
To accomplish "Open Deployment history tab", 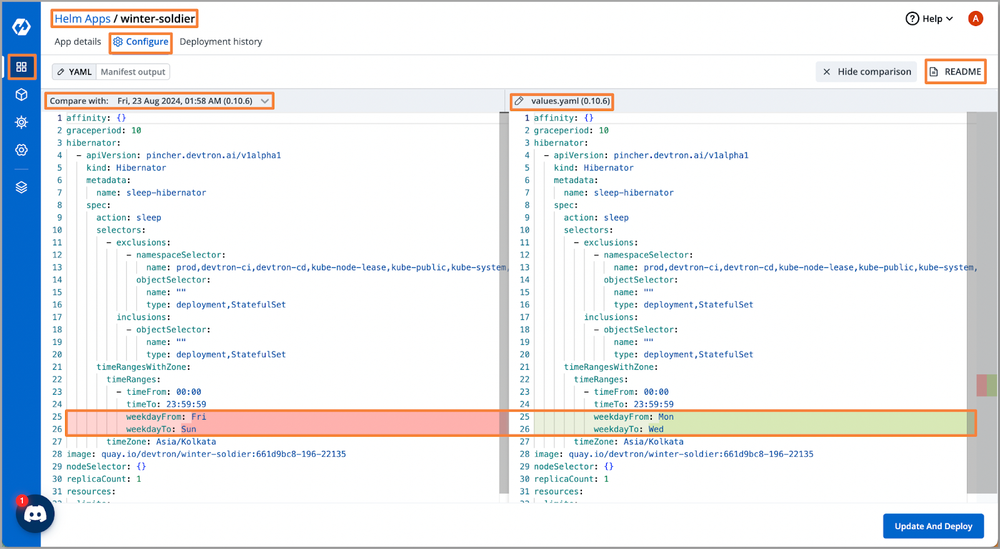I will pyautogui.click(x=221, y=41).
